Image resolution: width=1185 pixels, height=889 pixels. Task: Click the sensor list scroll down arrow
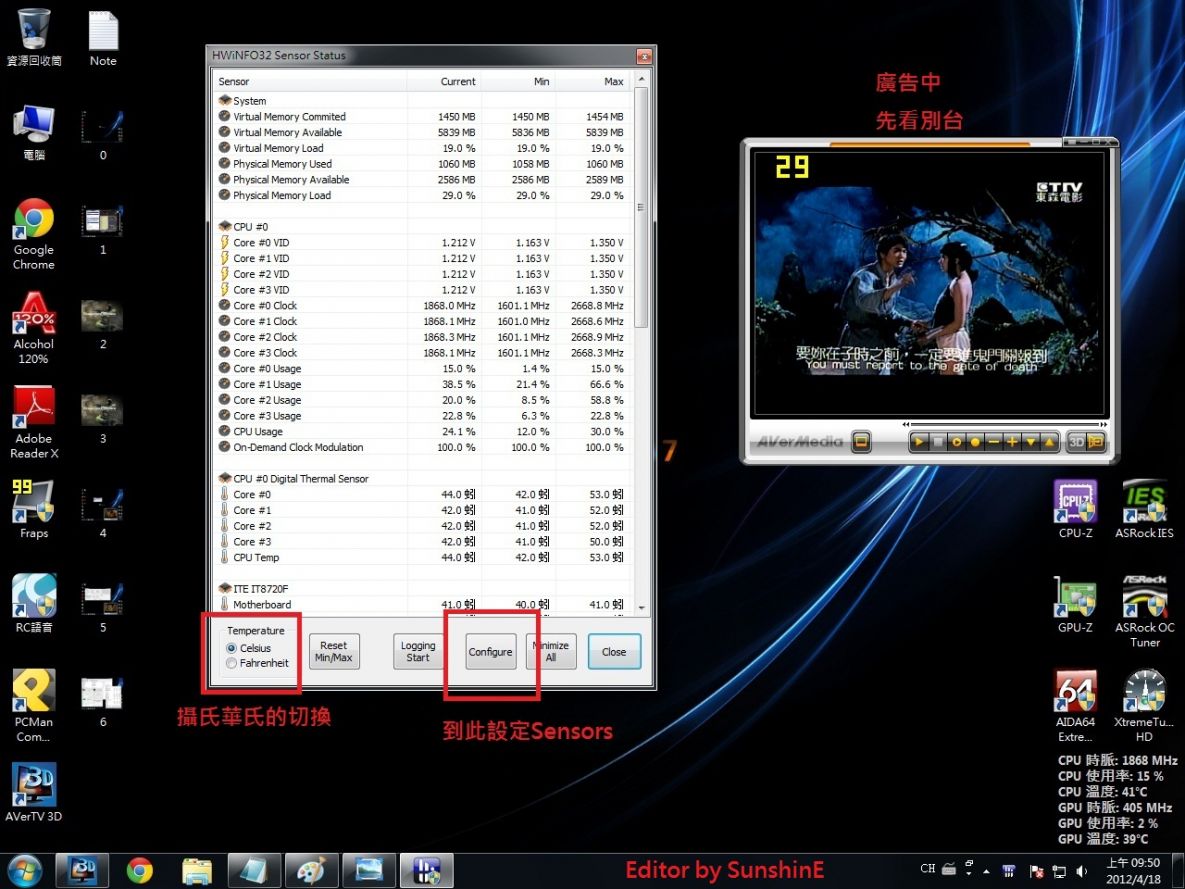click(x=641, y=607)
